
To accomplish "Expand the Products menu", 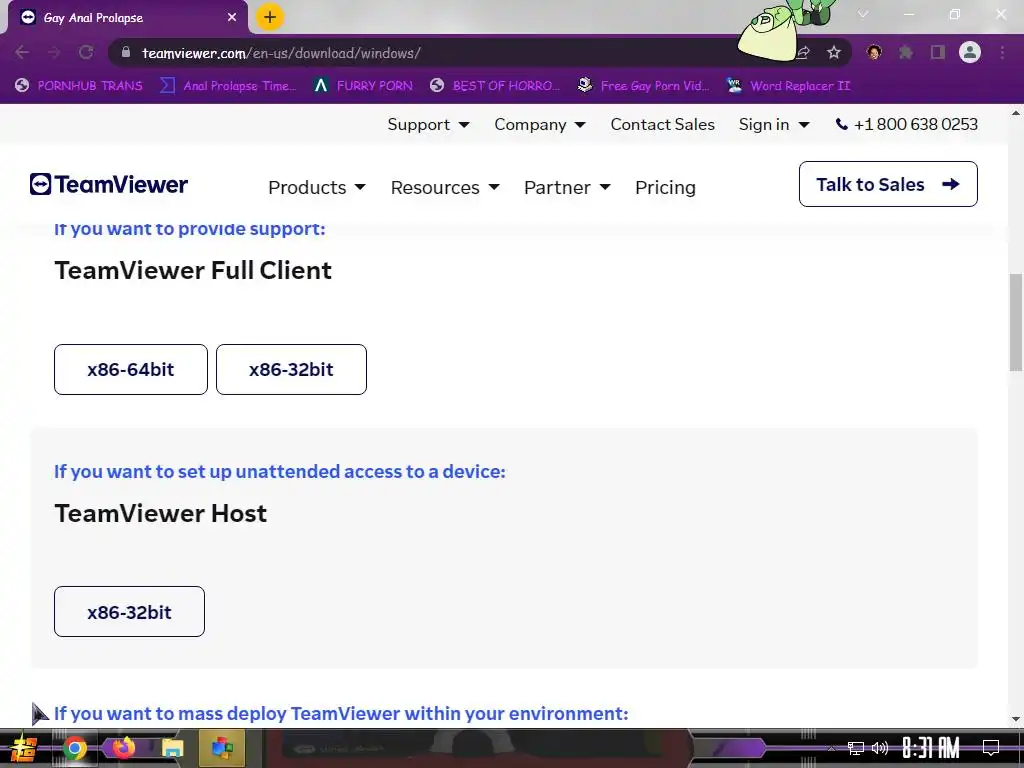I will click(x=317, y=187).
